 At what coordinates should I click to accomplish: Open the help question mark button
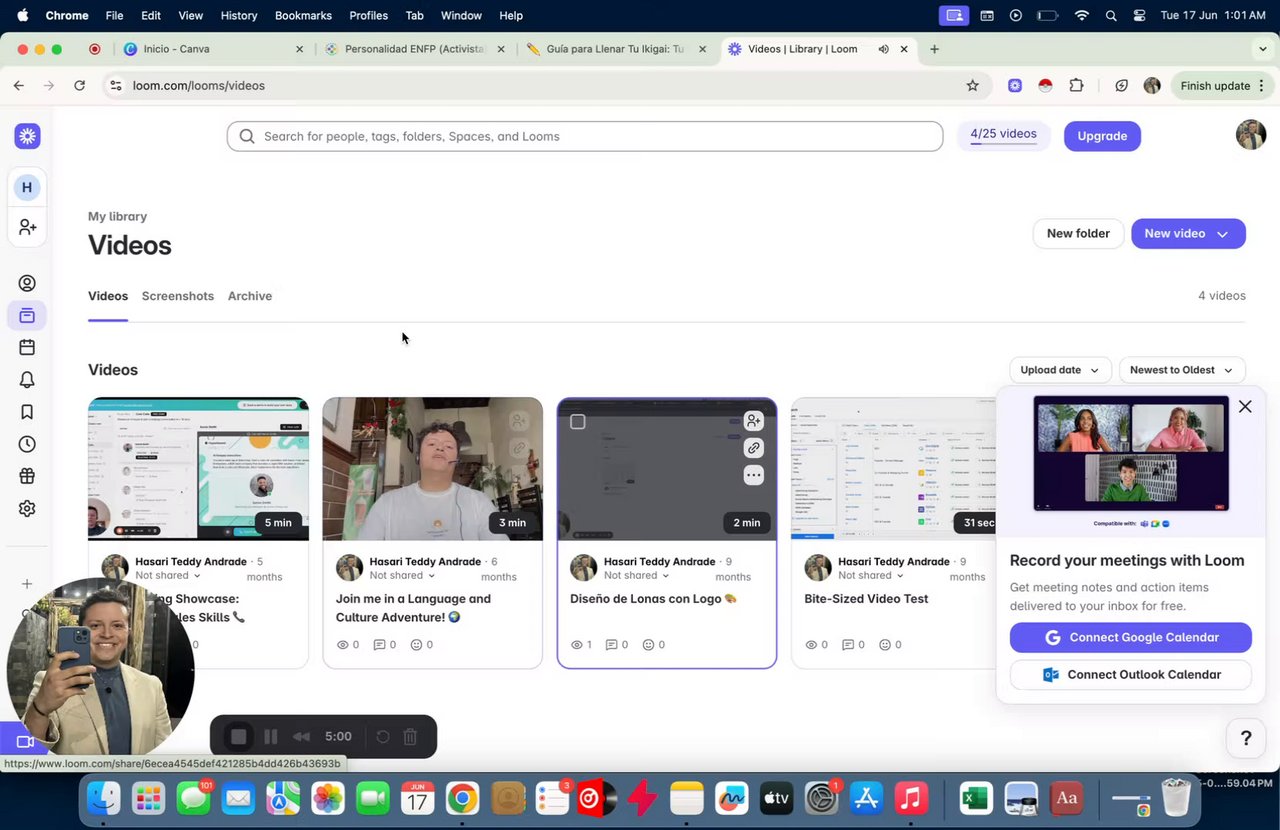click(x=1246, y=738)
